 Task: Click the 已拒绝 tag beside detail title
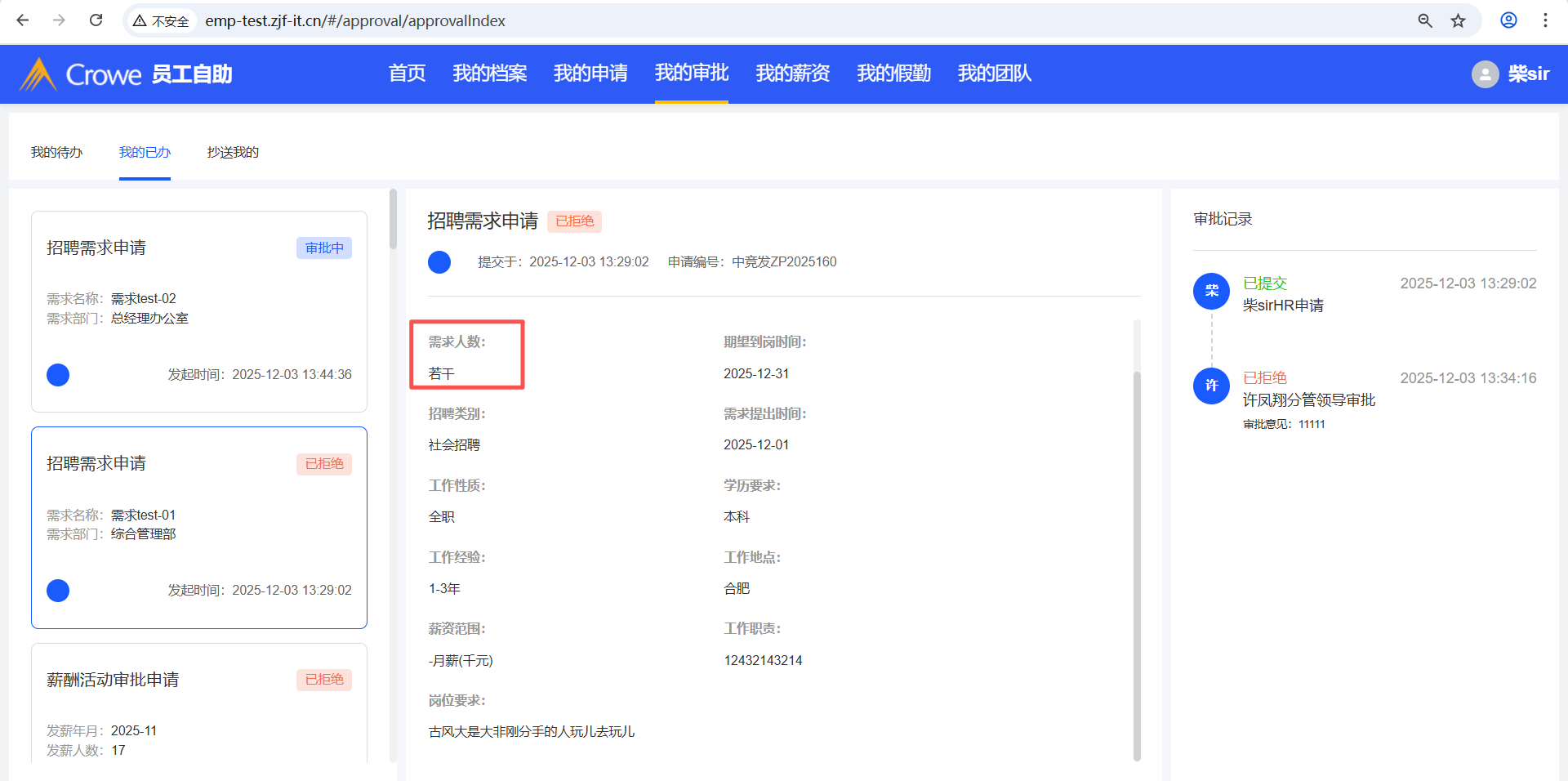click(575, 221)
